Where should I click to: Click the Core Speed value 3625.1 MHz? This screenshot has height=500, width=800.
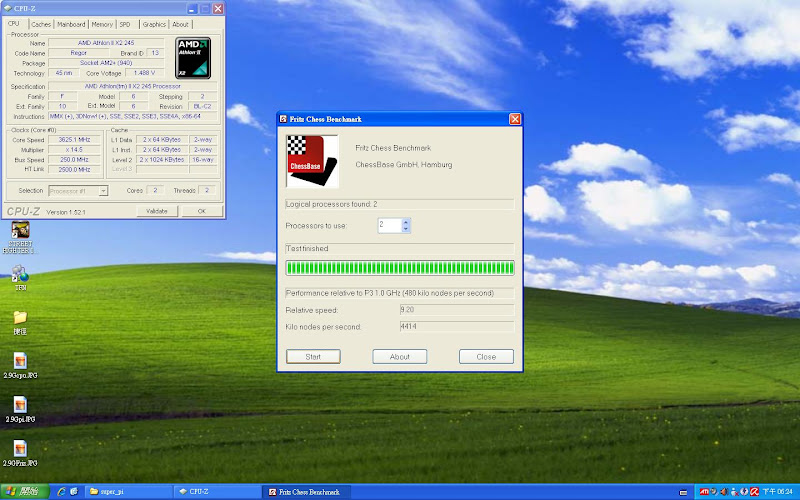(x=74, y=140)
